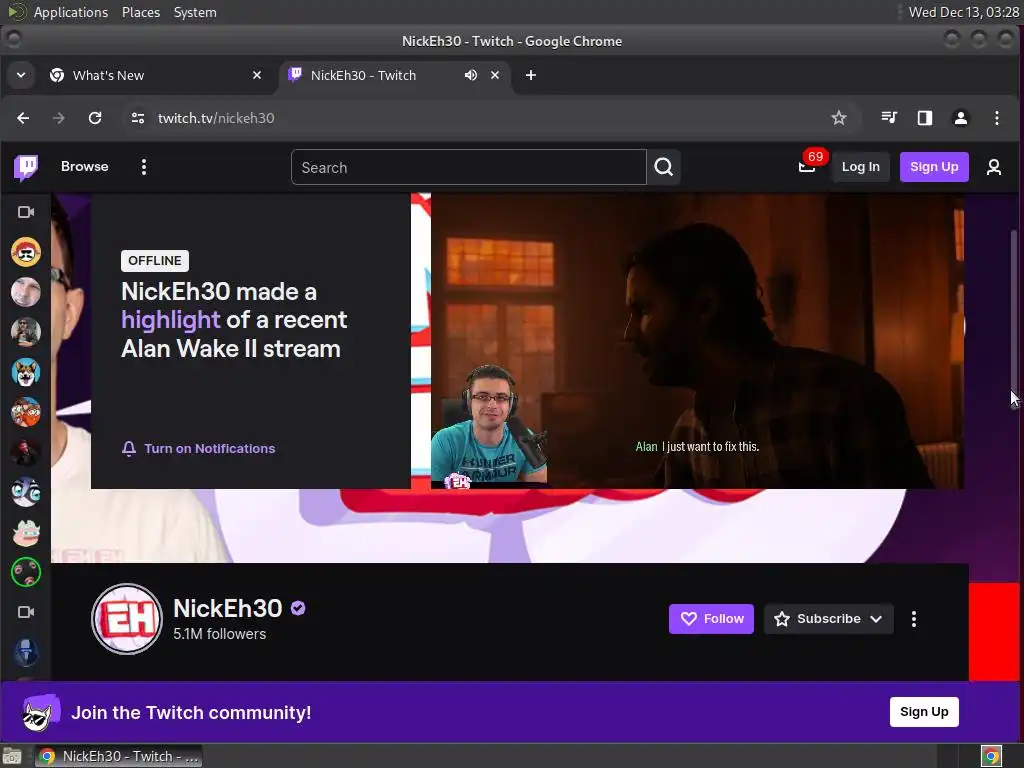Image resolution: width=1024 pixels, height=768 pixels.
Task: Open the white googly-eyed avatar channel in sidebar
Action: pyautogui.click(x=26, y=492)
